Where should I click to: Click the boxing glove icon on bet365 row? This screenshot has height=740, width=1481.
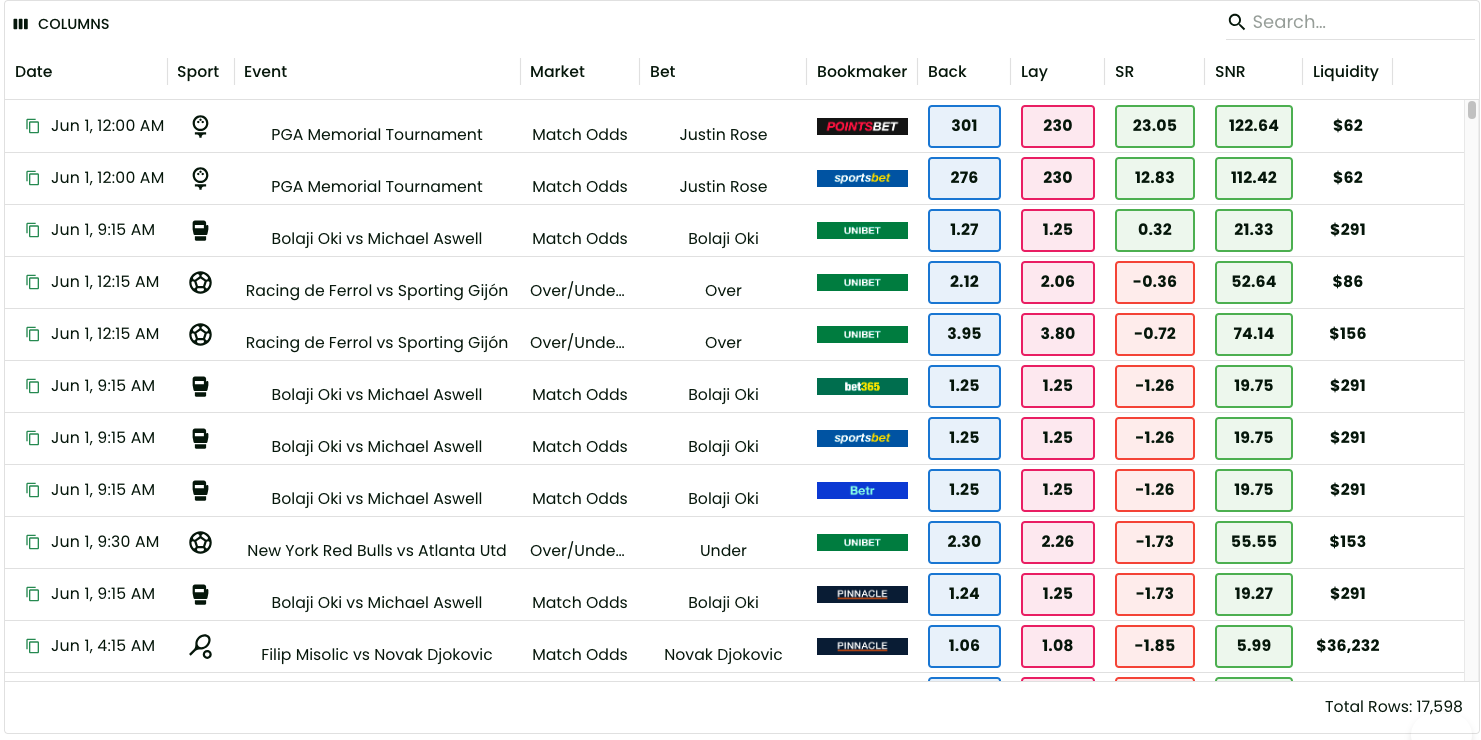[x=201, y=386]
